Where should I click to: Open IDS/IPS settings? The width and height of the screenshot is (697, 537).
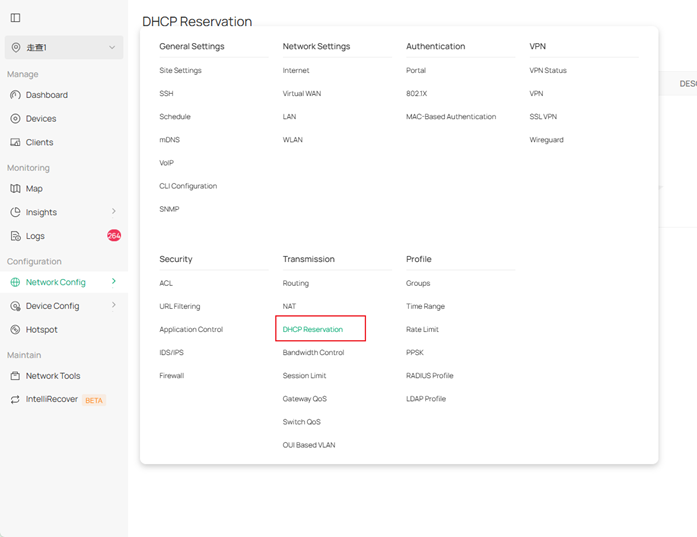(x=171, y=353)
